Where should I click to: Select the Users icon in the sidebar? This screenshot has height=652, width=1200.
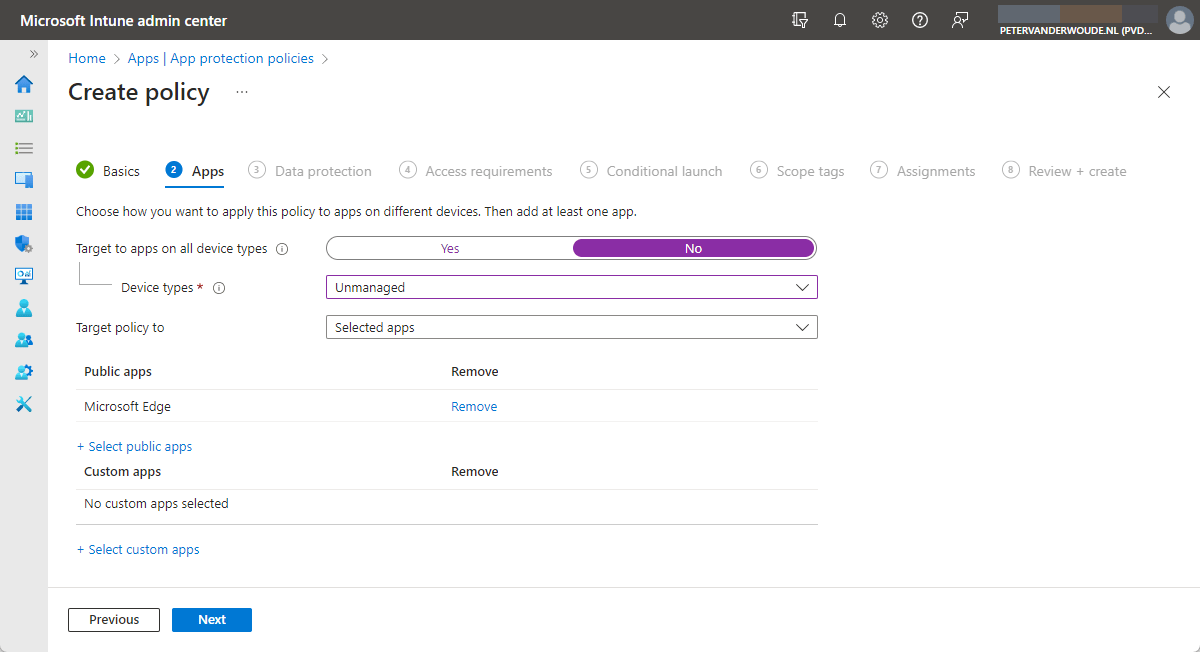point(23,308)
